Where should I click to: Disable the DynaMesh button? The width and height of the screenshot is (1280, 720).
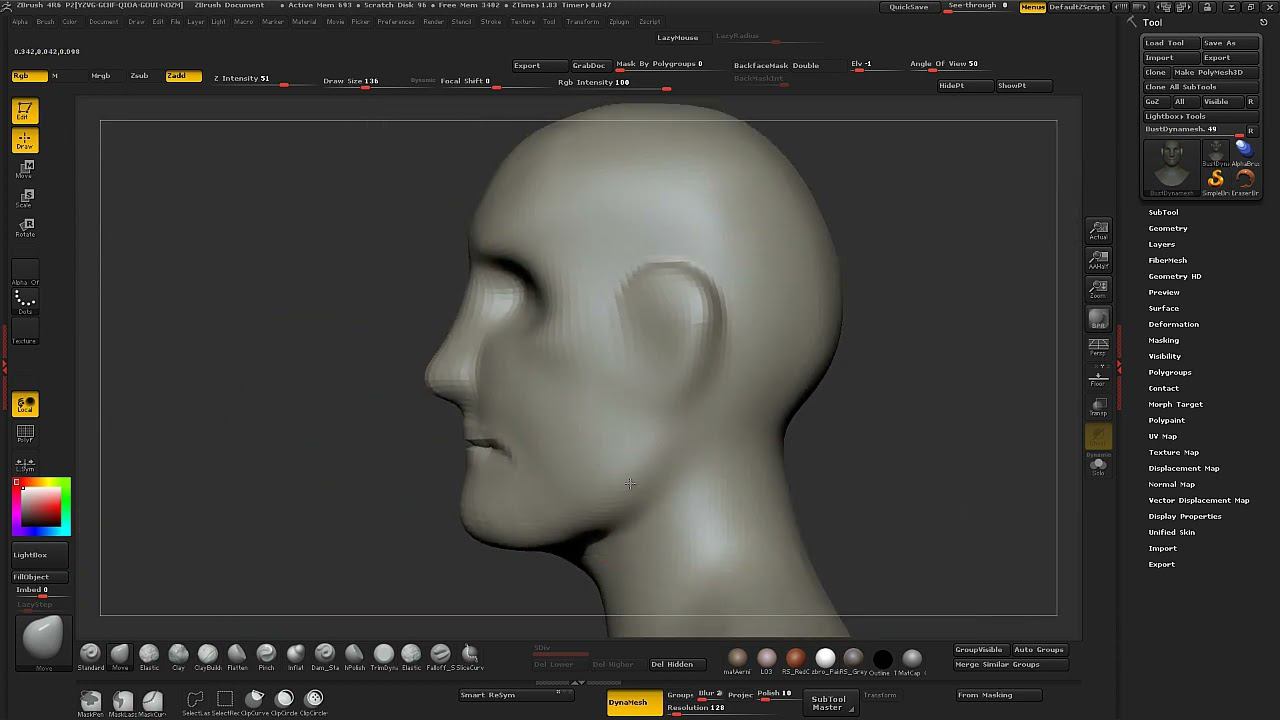tap(633, 703)
